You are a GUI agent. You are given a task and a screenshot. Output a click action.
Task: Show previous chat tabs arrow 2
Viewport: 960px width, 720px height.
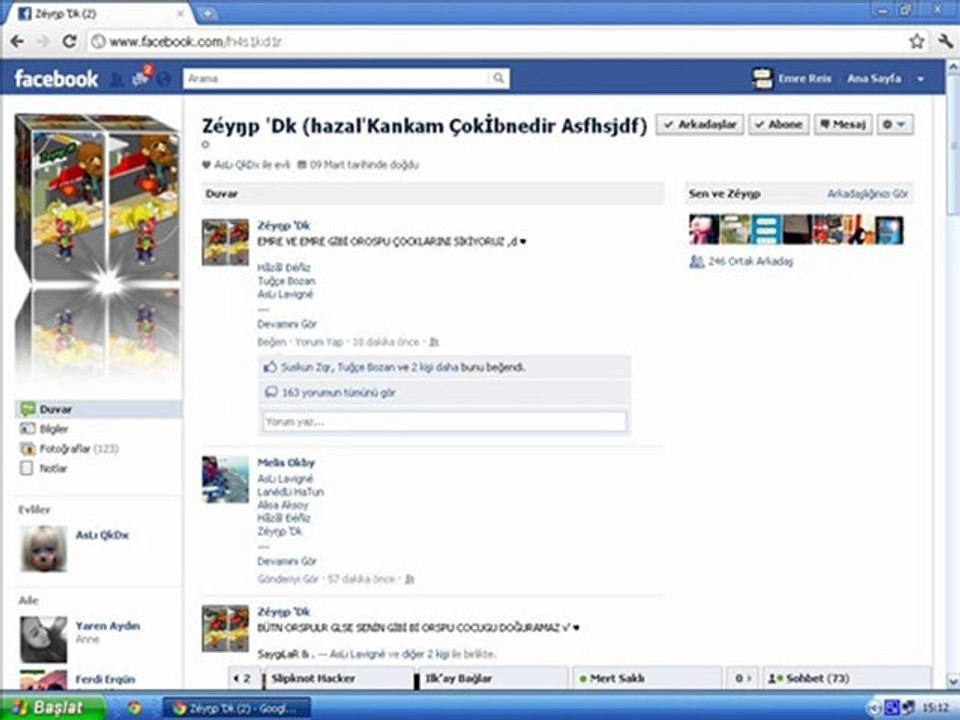243,678
